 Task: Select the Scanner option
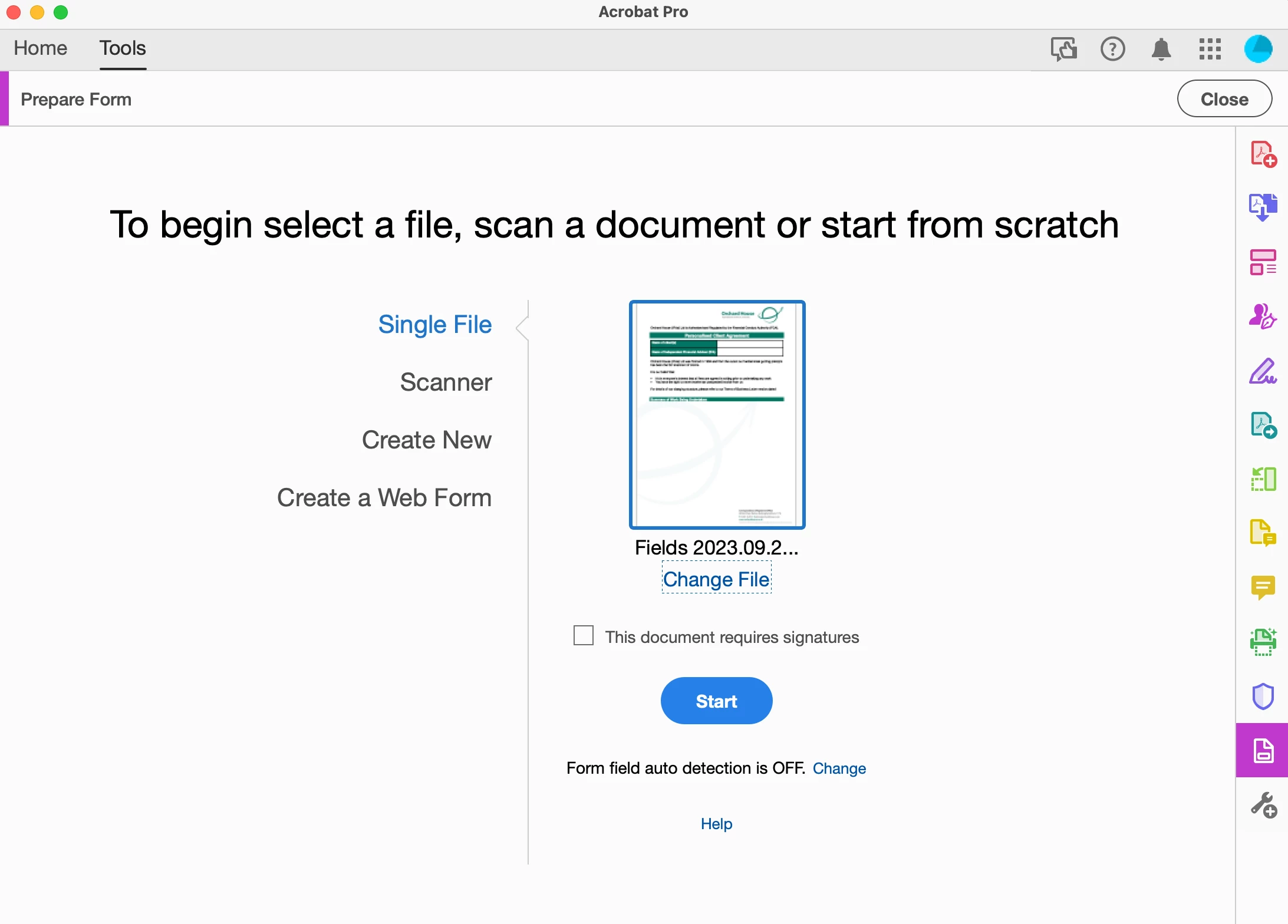click(446, 382)
